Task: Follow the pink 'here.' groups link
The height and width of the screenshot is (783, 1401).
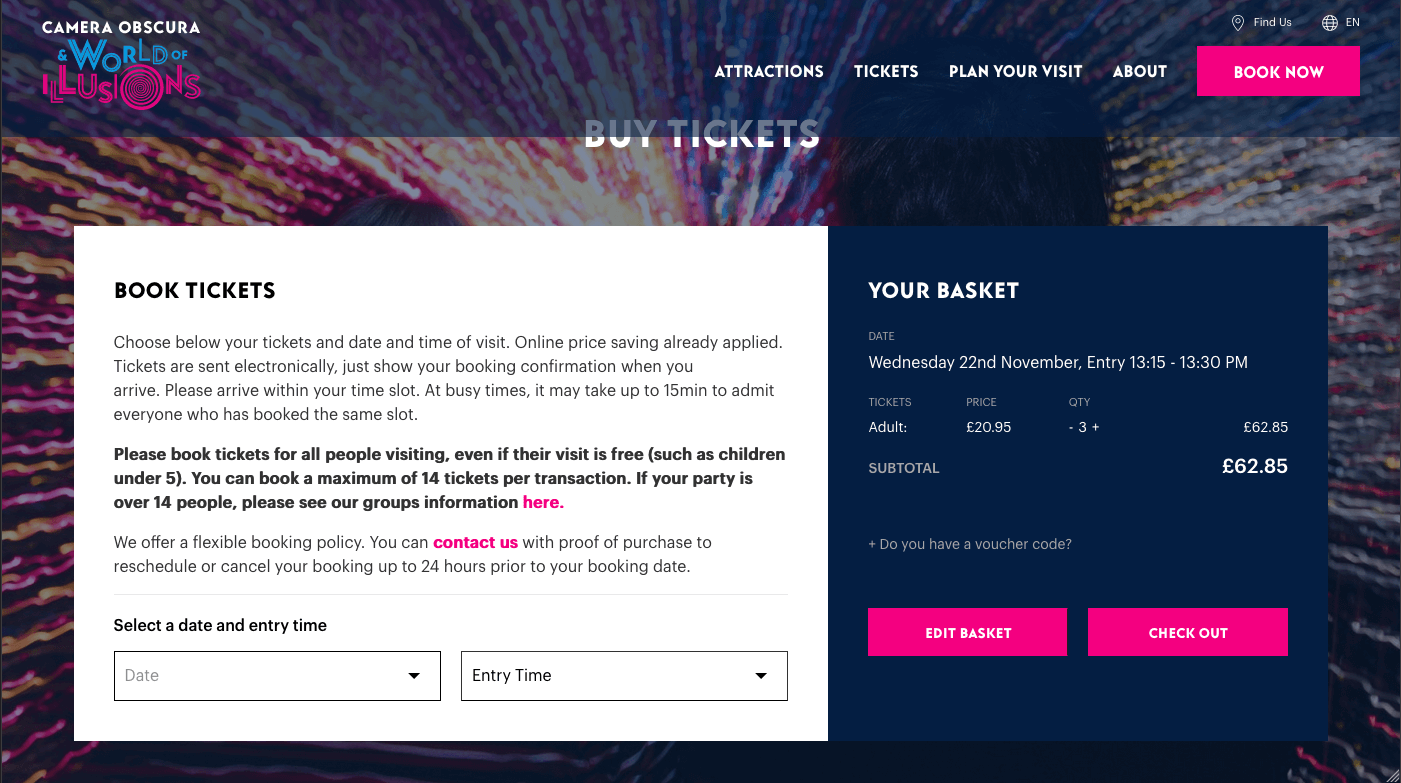Action: 543,503
